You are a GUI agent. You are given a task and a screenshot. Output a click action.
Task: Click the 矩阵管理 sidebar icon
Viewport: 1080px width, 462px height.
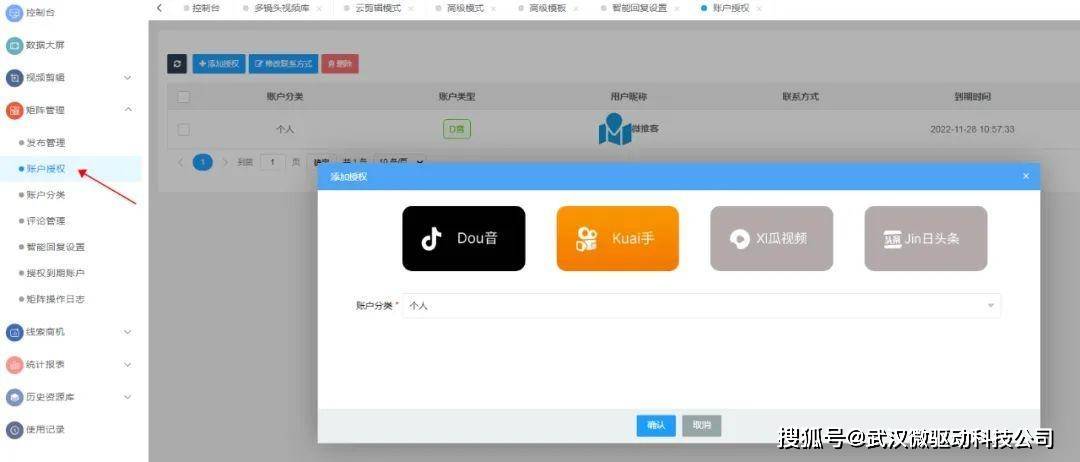tap(14, 110)
